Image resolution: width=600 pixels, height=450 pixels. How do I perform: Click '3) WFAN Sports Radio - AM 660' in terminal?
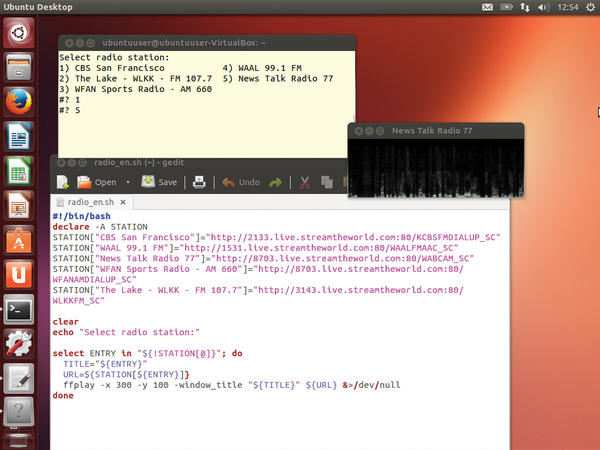click(135, 89)
